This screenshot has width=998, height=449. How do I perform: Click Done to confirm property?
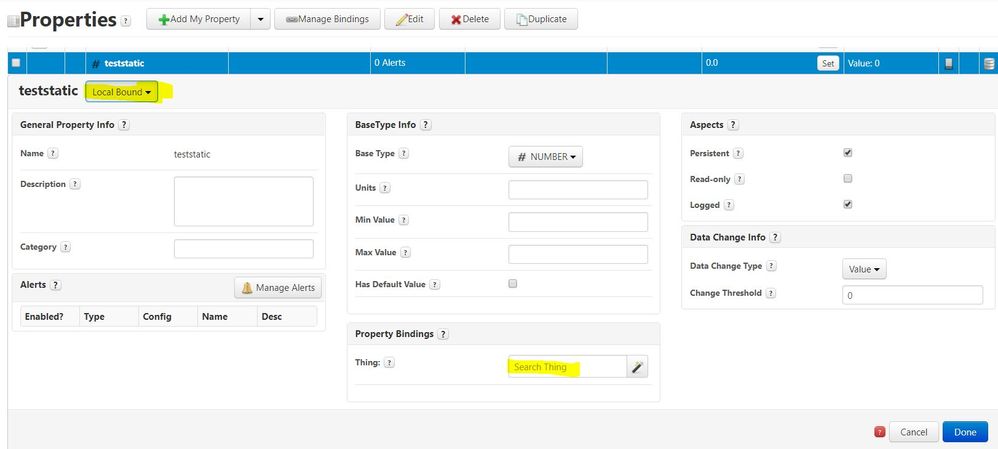coord(965,432)
